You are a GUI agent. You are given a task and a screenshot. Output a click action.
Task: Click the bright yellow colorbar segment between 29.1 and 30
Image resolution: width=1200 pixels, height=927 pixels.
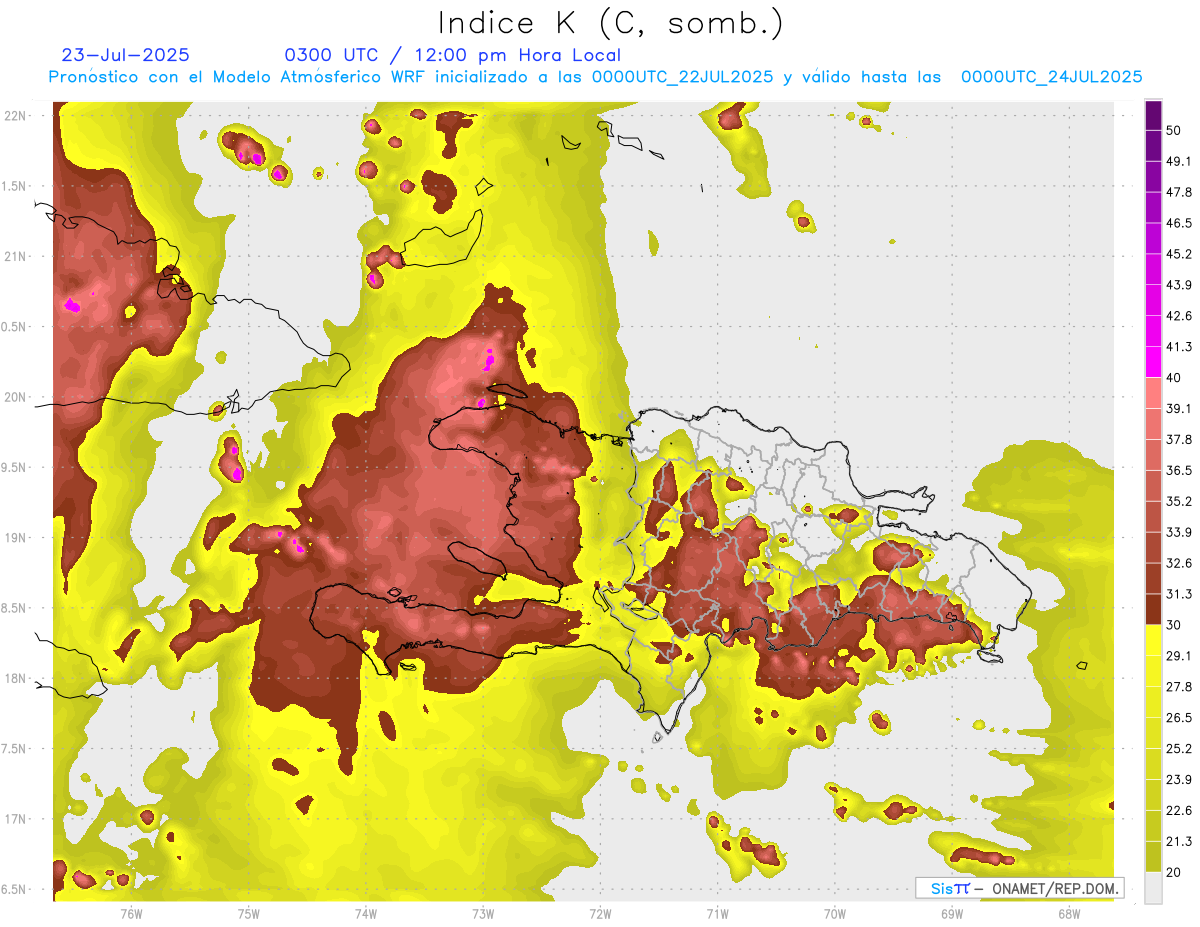click(1153, 640)
